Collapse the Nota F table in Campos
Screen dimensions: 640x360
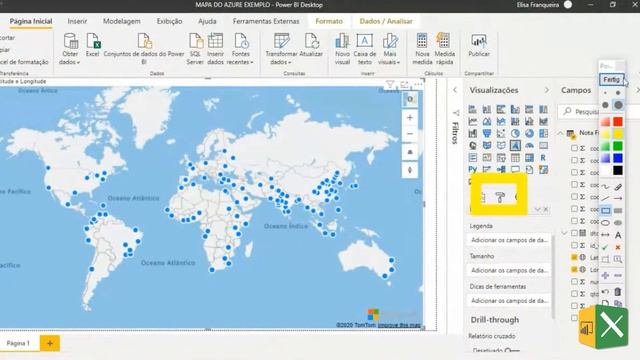click(560, 133)
